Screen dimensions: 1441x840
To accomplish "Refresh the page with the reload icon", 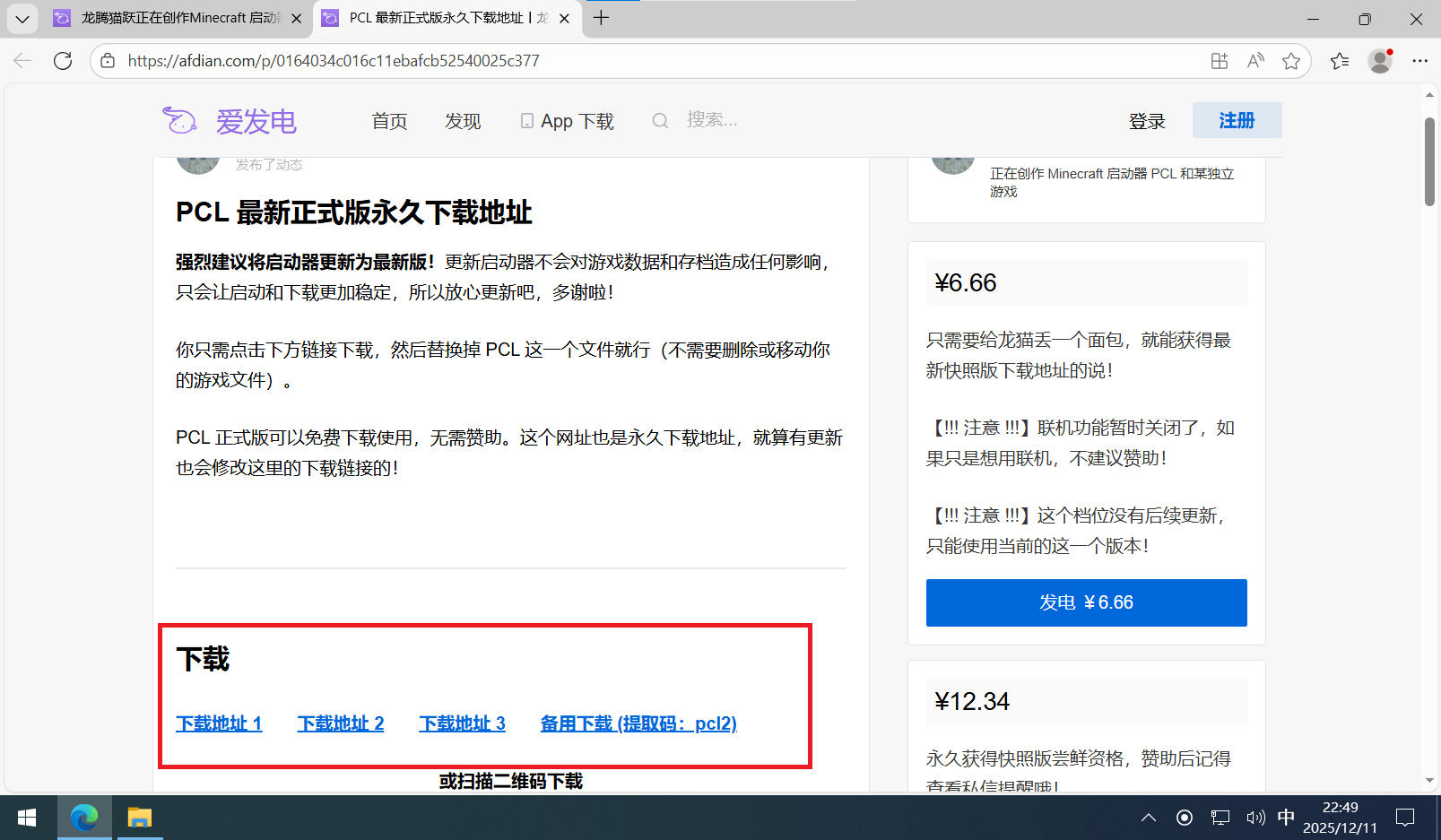I will 63,61.
